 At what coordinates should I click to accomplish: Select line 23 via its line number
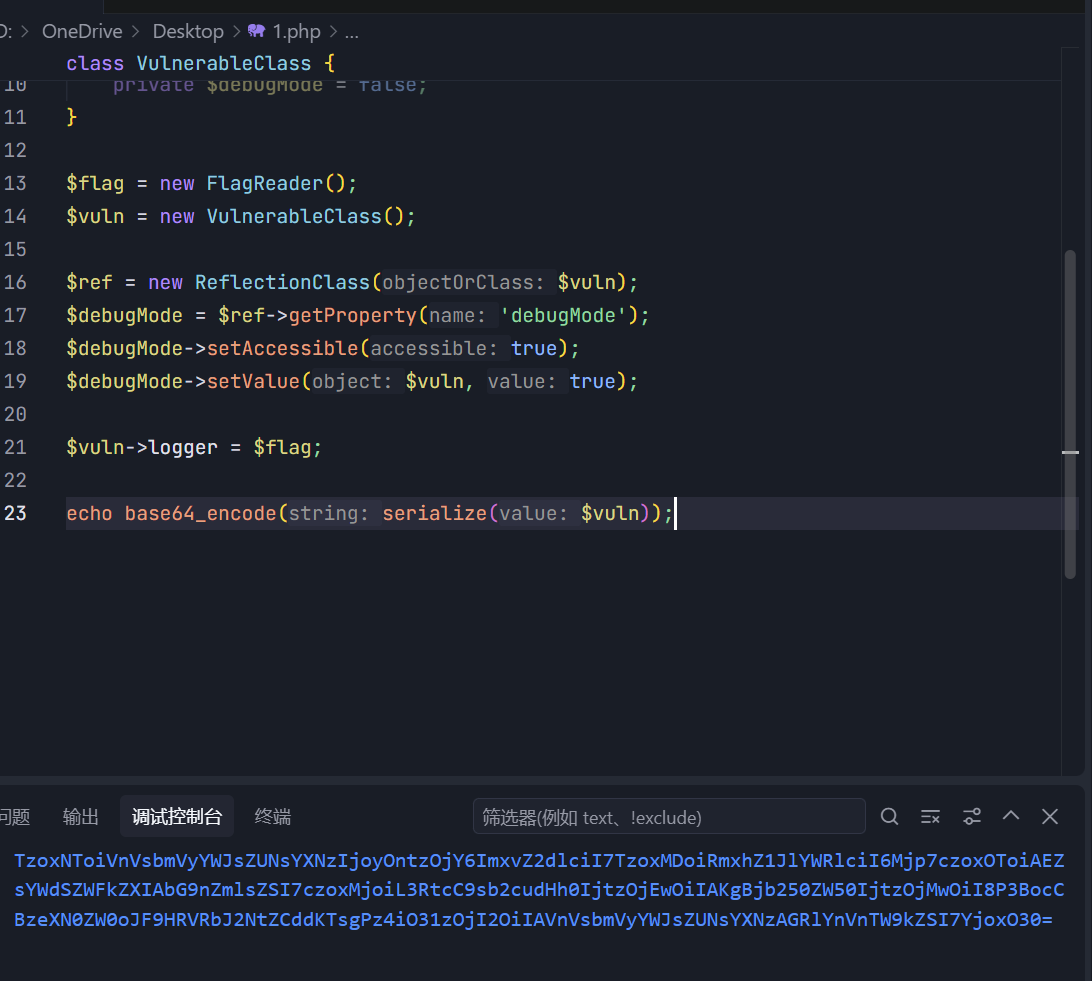16,513
